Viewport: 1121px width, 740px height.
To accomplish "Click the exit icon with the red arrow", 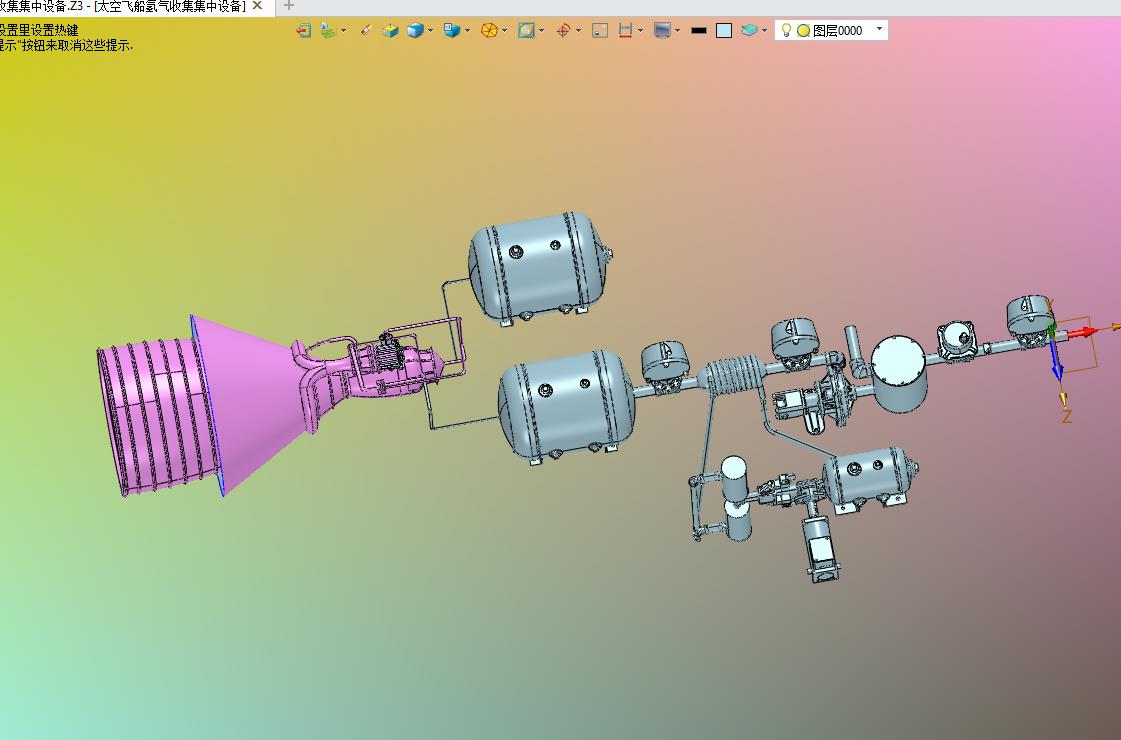I will (x=304, y=31).
